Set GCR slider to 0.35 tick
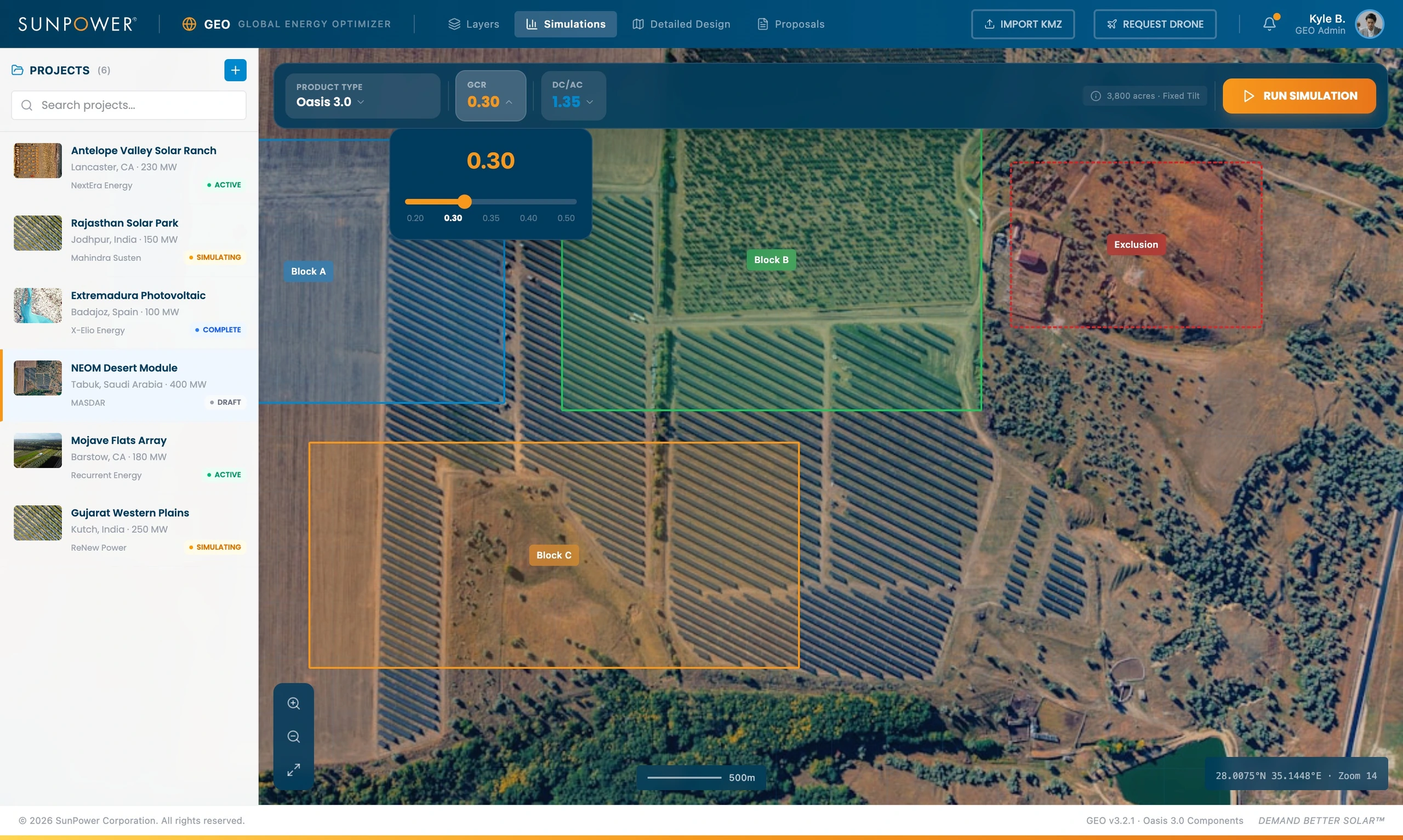Screen dimensions: 1403x840 pos(491,218)
